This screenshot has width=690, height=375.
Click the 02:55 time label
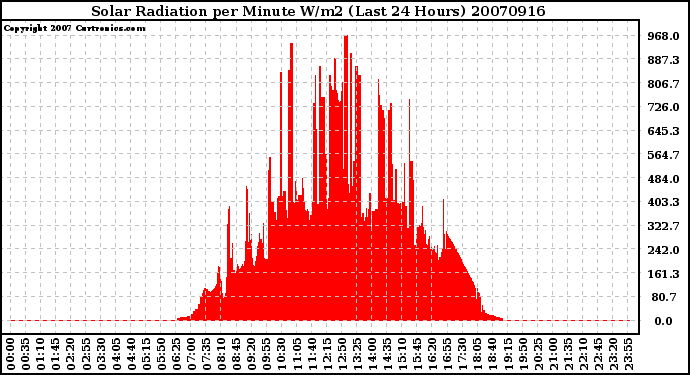click(86, 355)
